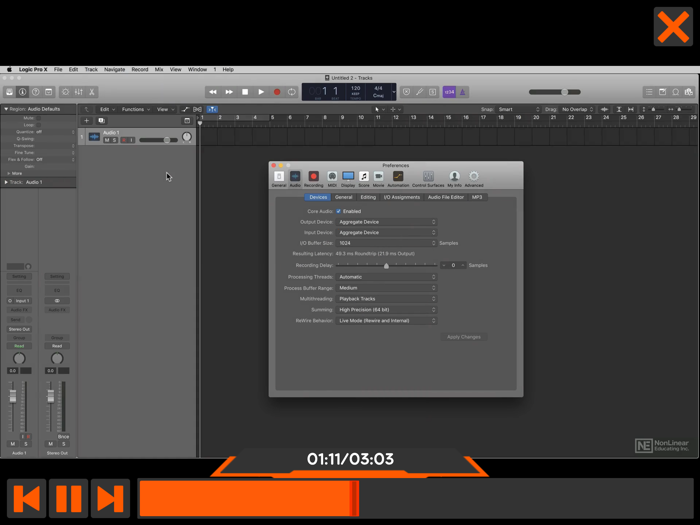Click the Apply Changes button
700x525 pixels.
pyautogui.click(x=463, y=337)
